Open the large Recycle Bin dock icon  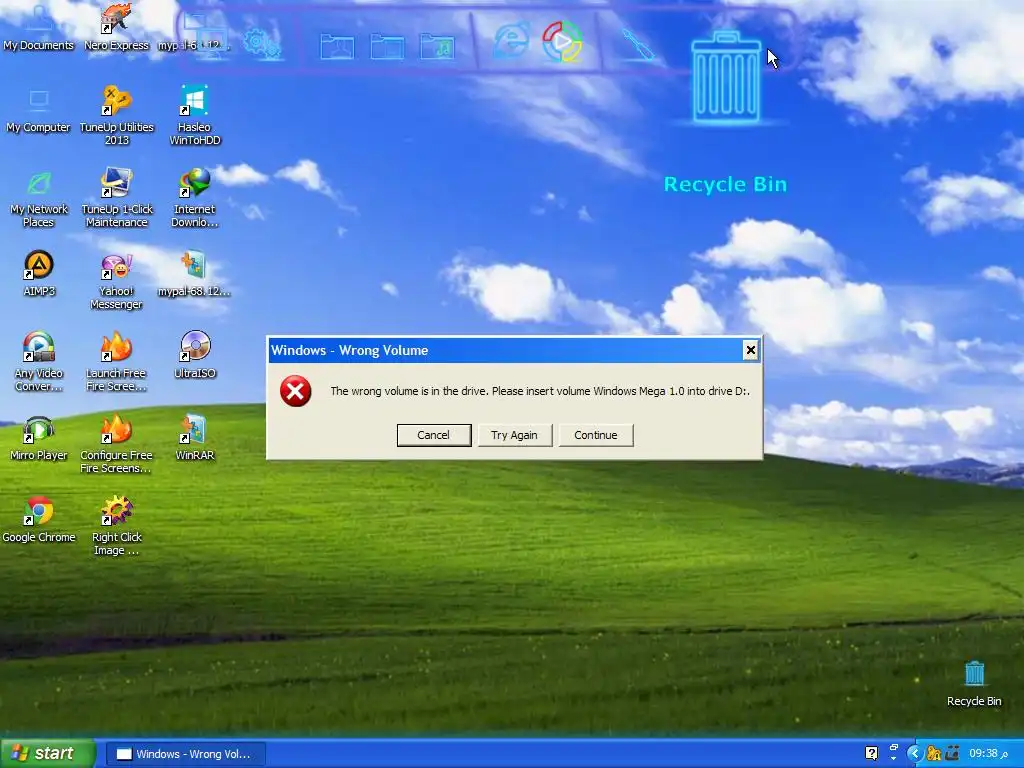pos(726,78)
